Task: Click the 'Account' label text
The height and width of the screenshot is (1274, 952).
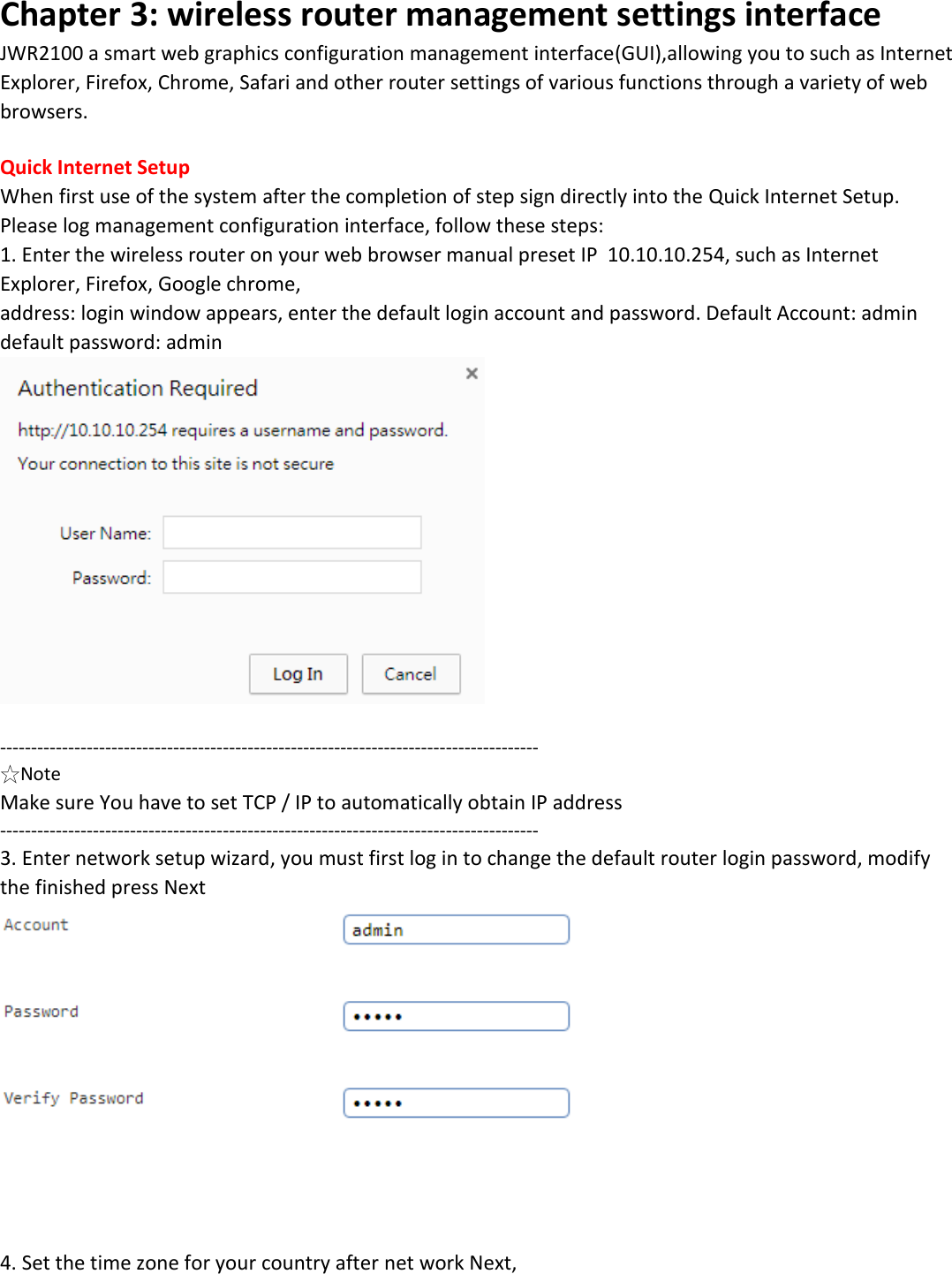Action: [x=36, y=925]
